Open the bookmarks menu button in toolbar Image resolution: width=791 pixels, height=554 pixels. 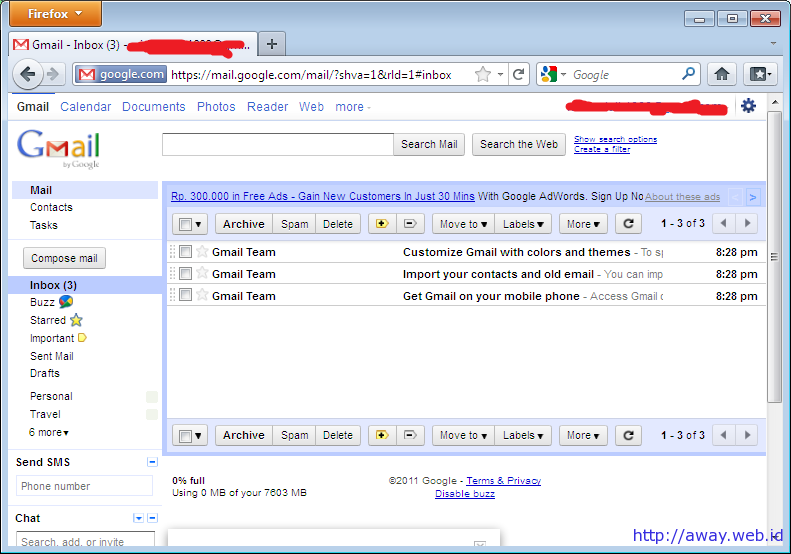click(760, 75)
